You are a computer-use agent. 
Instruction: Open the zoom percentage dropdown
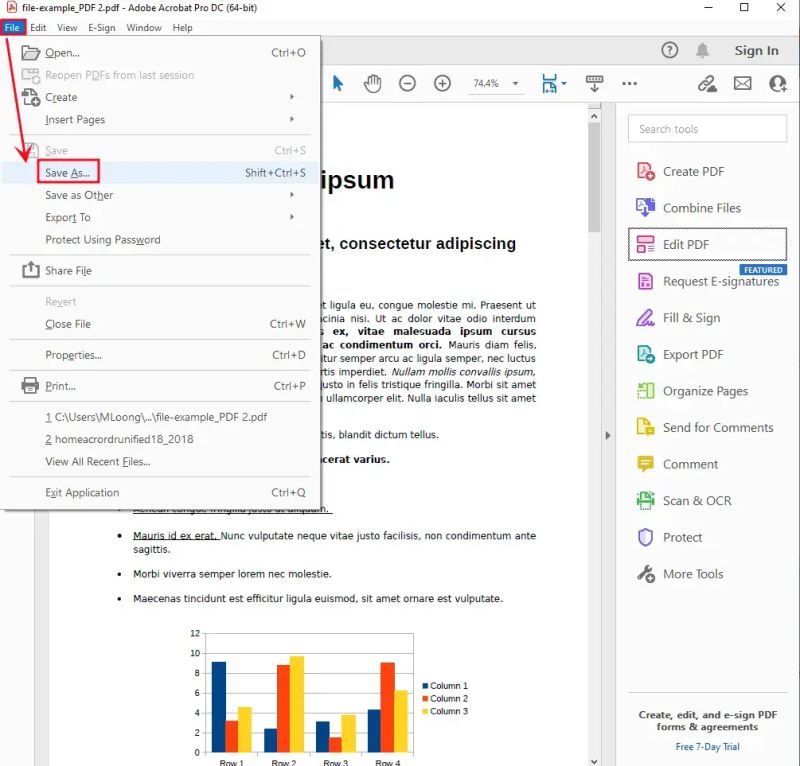(515, 84)
